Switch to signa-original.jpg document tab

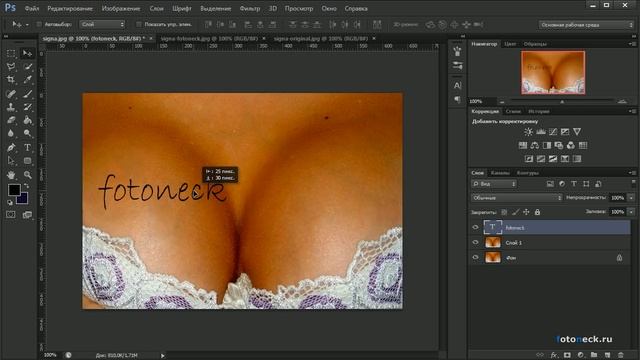tap(321, 38)
